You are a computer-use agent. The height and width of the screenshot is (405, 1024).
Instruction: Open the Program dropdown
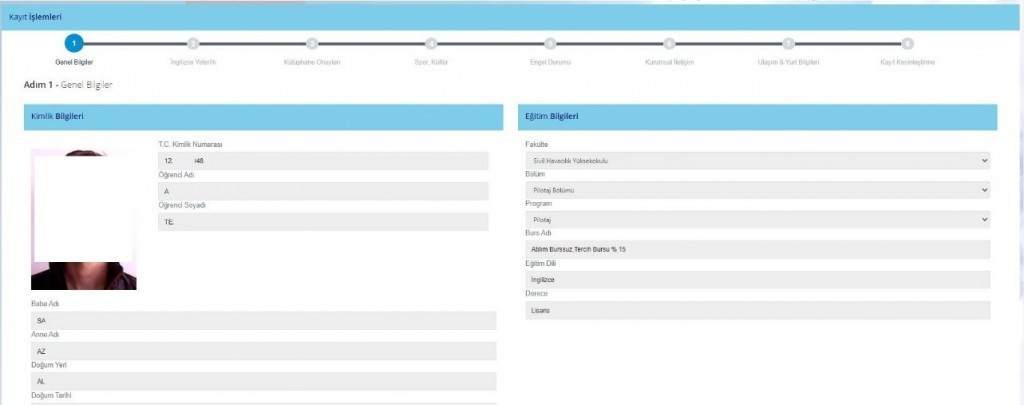pos(757,219)
